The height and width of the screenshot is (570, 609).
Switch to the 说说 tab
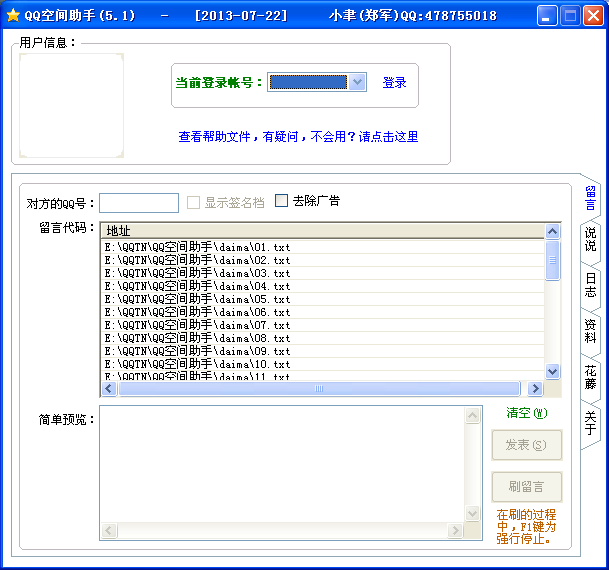click(x=590, y=240)
